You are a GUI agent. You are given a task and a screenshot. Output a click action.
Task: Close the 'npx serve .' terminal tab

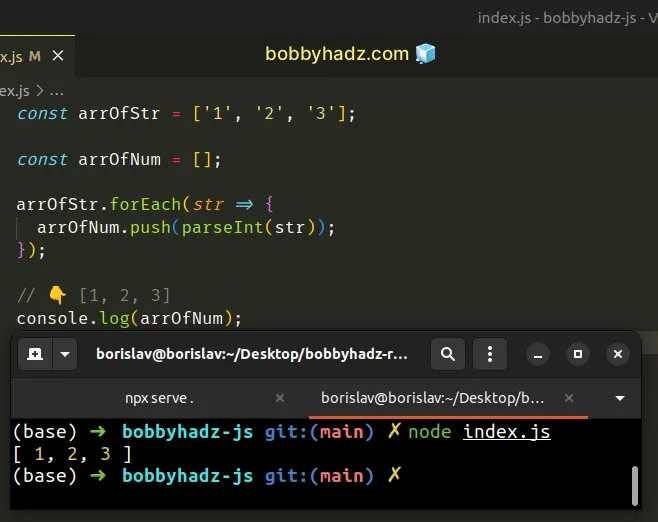[280, 398]
